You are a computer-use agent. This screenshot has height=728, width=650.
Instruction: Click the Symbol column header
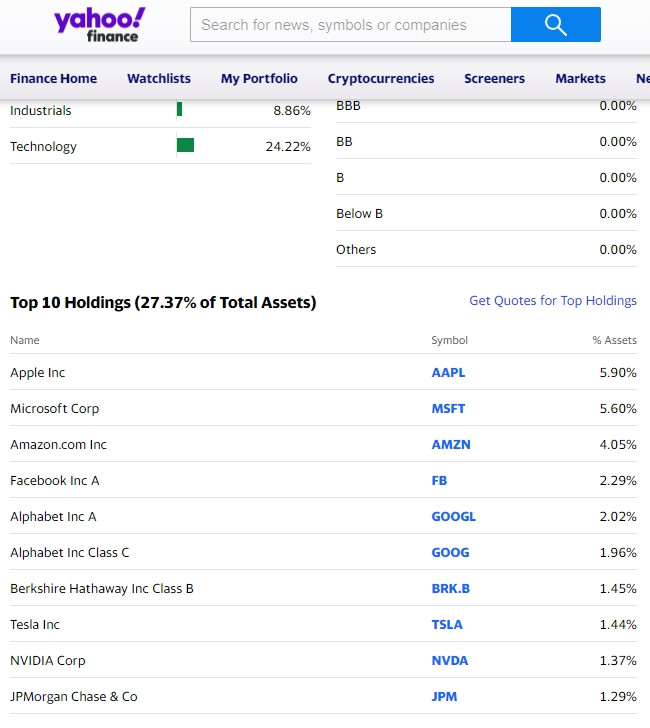(449, 340)
